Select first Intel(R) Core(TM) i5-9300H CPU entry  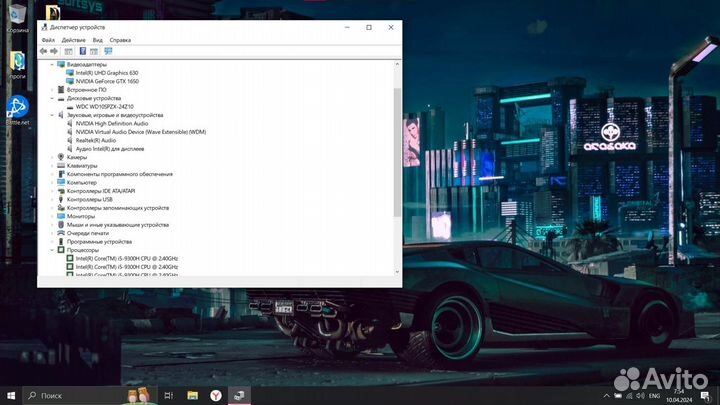127,259
